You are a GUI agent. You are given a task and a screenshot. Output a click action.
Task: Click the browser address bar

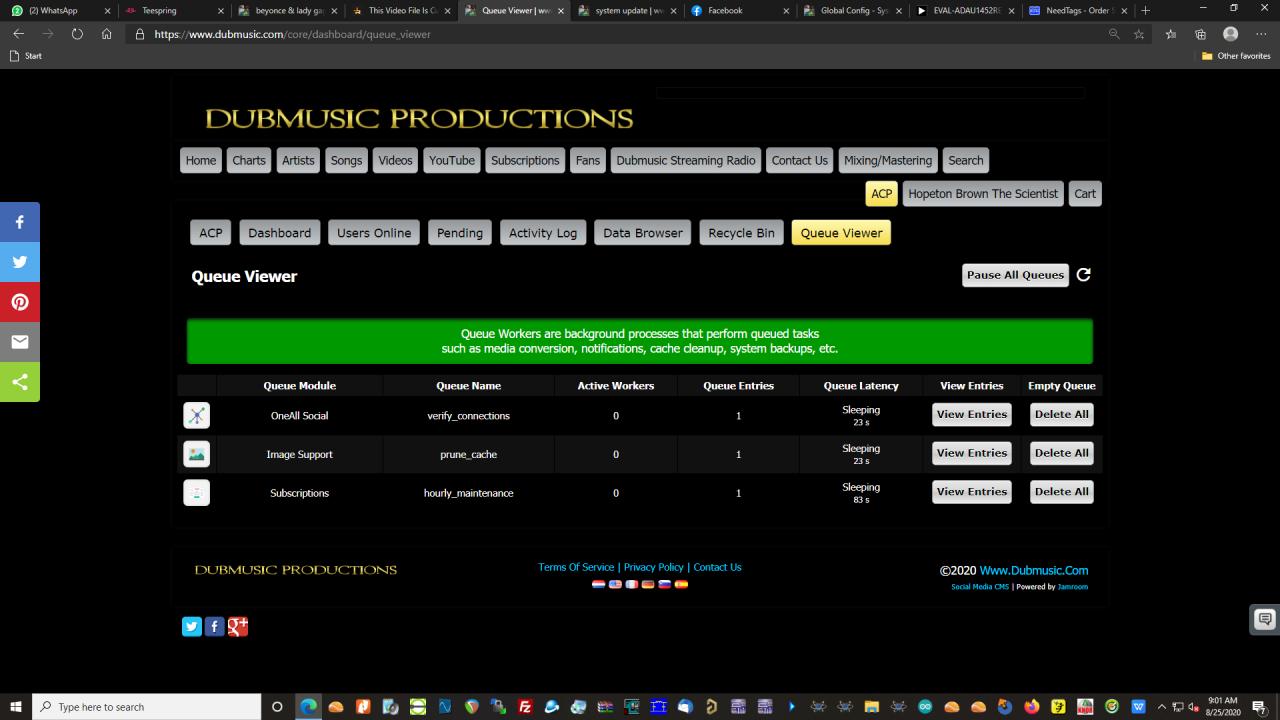pyautogui.click(x=600, y=34)
